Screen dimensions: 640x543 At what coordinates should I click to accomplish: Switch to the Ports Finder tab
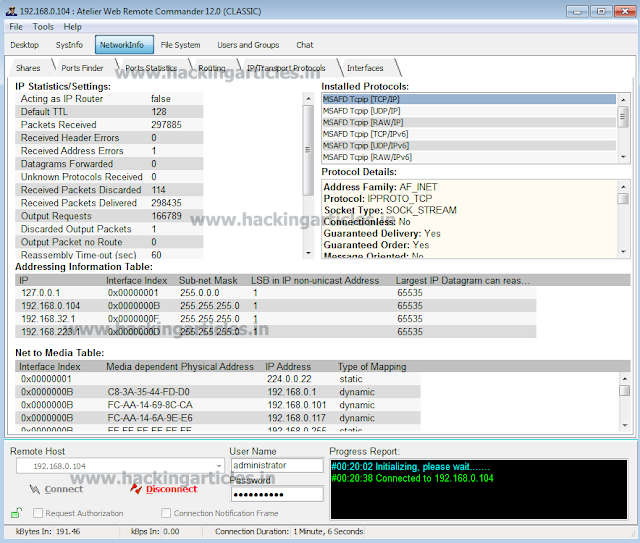(x=82, y=68)
